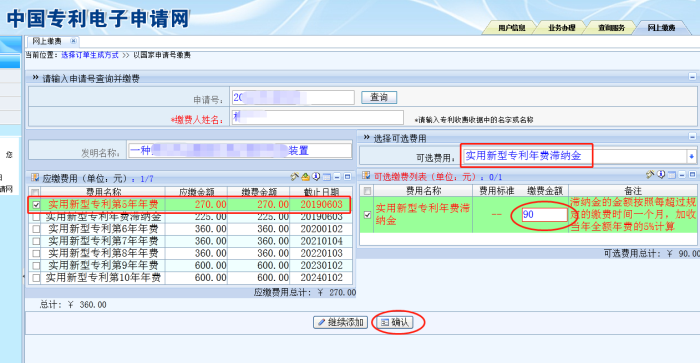Check 实用新型专利第7年年费 row
Screen dimensions: 700x363
36,241
